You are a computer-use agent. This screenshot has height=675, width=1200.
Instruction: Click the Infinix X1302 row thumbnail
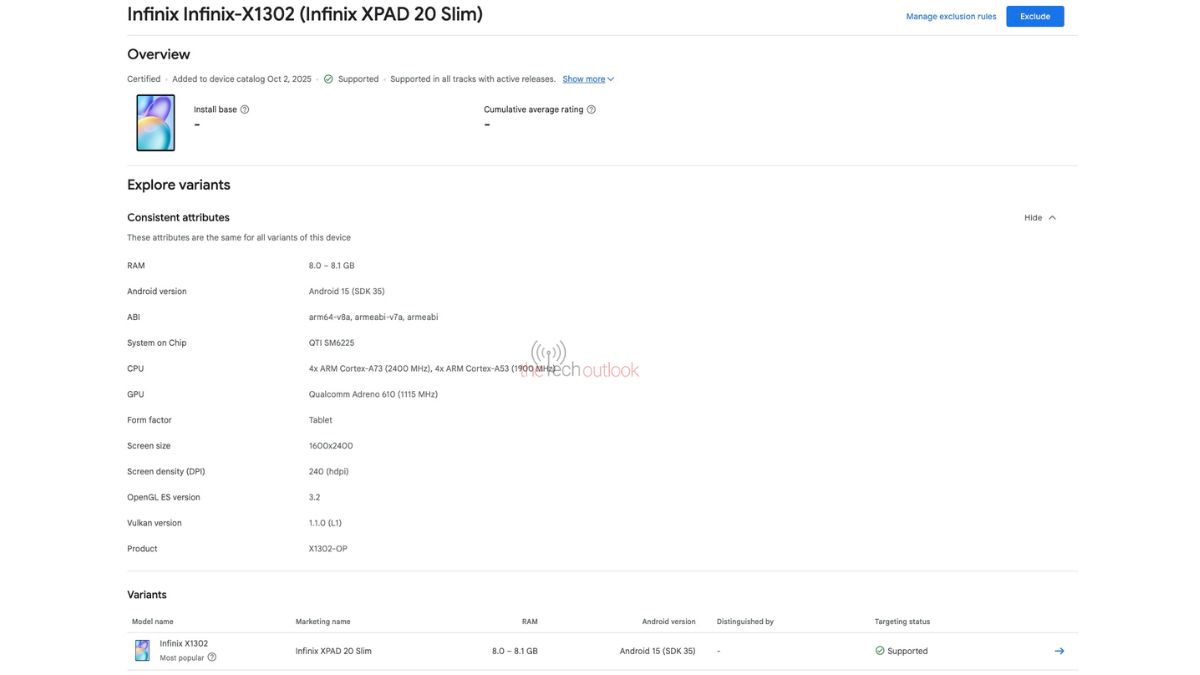click(x=142, y=649)
